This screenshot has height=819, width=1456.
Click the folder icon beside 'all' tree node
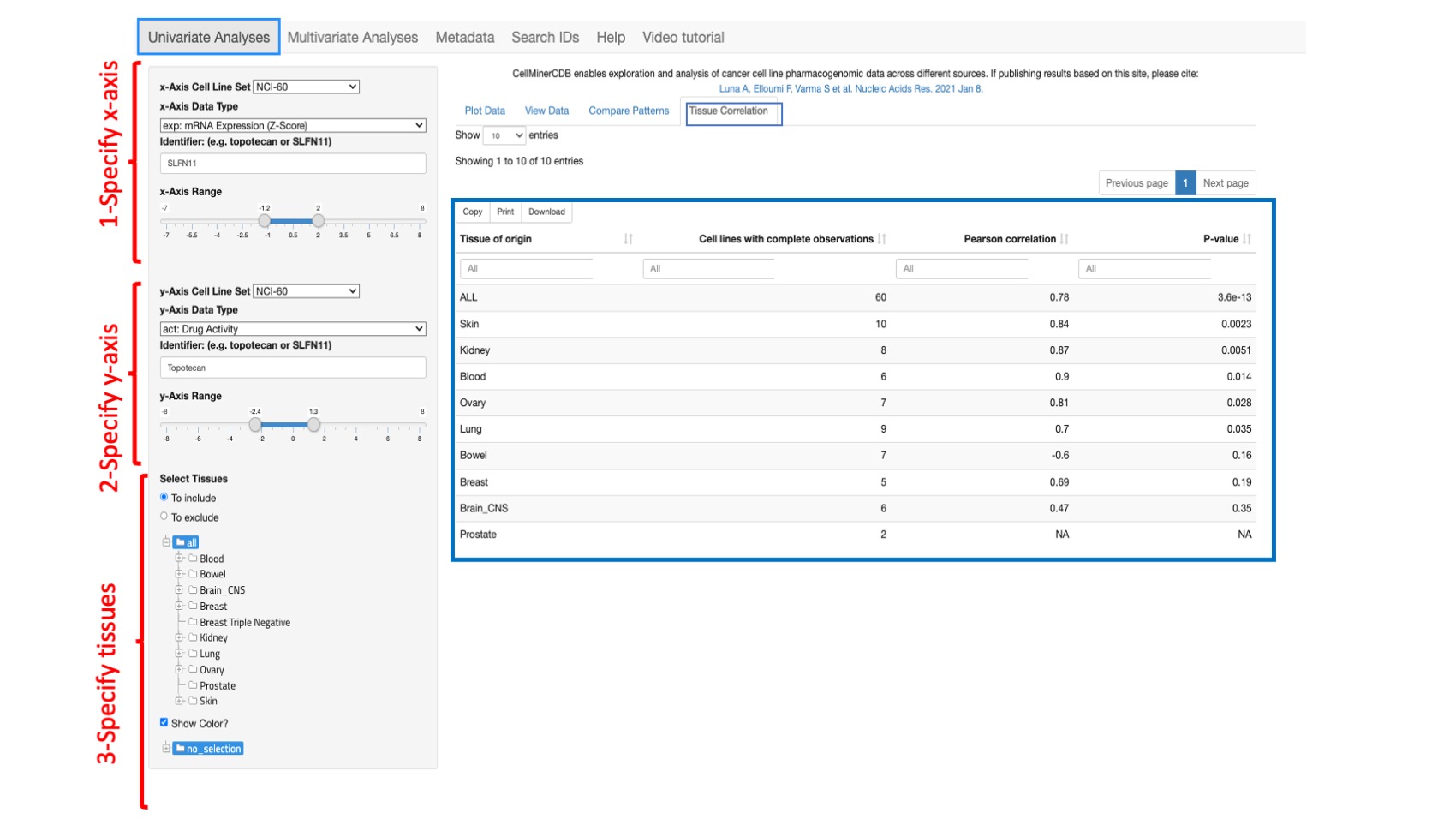tap(180, 541)
